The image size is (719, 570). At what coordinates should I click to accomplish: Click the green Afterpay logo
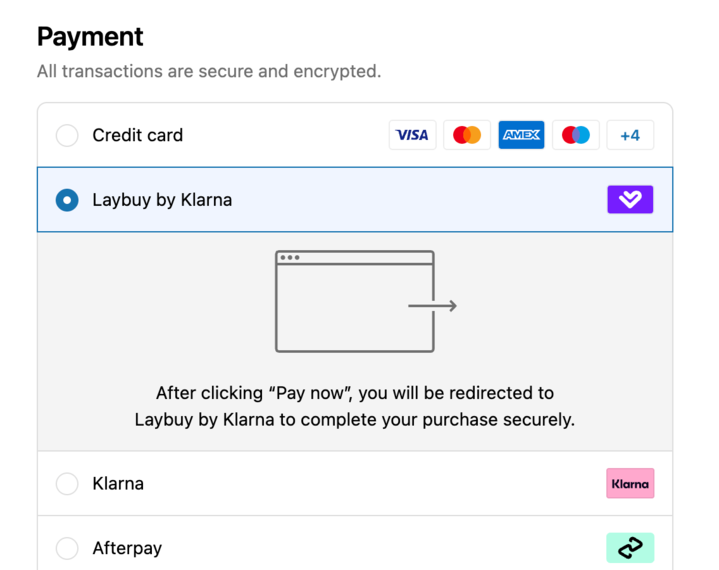point(630,548)
